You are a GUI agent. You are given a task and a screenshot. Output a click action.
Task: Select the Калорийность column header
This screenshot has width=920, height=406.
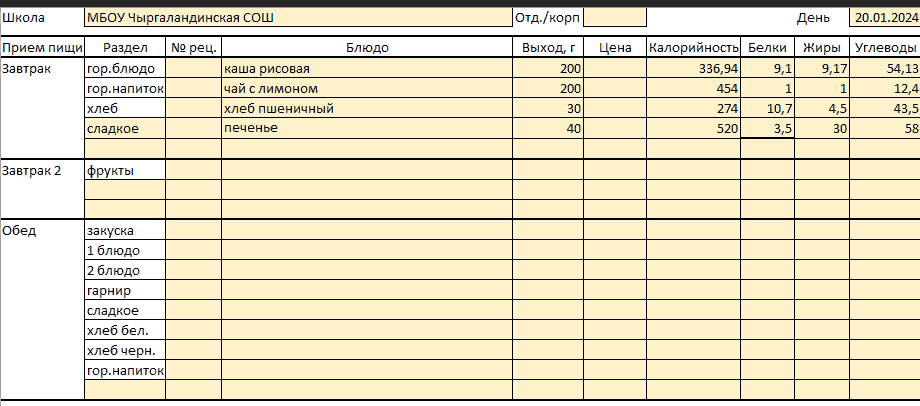pos(693,48)
